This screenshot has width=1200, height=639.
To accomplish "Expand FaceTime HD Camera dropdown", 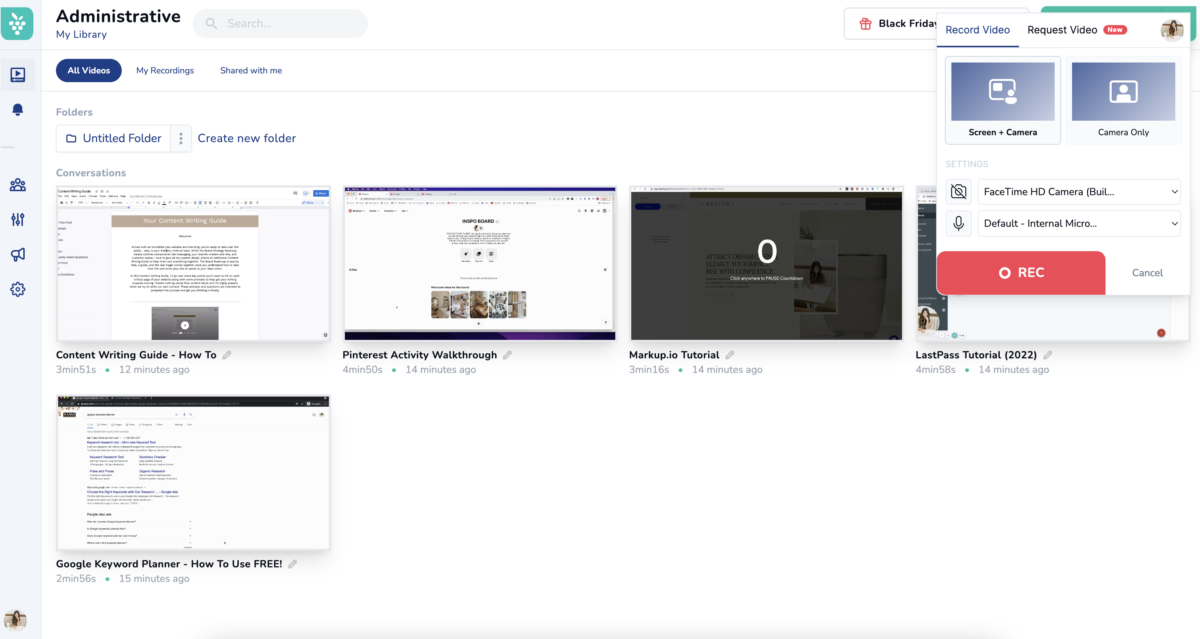I will [x=1078, y=191].
